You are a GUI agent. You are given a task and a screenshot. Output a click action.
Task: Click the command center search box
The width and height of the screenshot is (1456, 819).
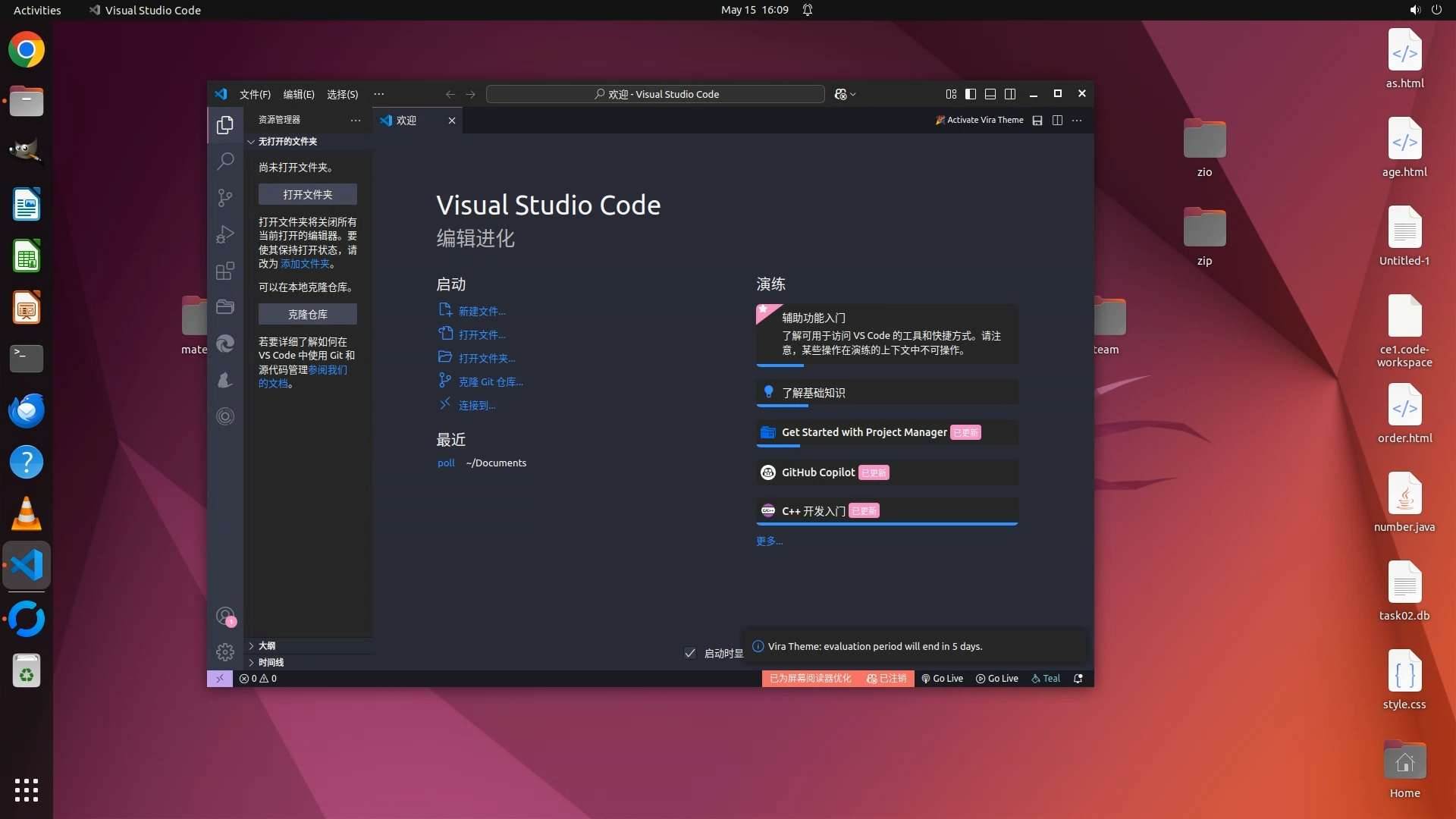point(655,94)
